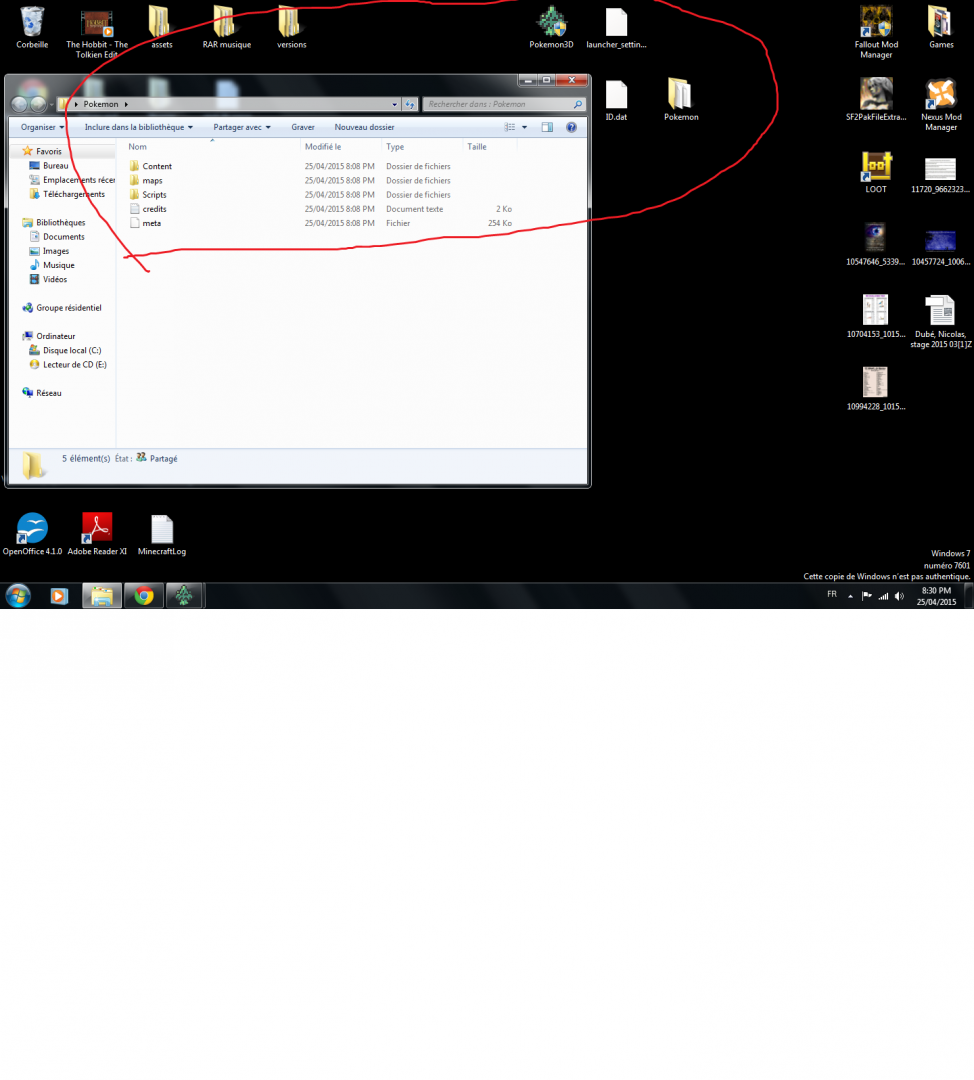Open the LOOT desktop shortcut
This screenshot has height=1080, width=974.
coord(876,172)
